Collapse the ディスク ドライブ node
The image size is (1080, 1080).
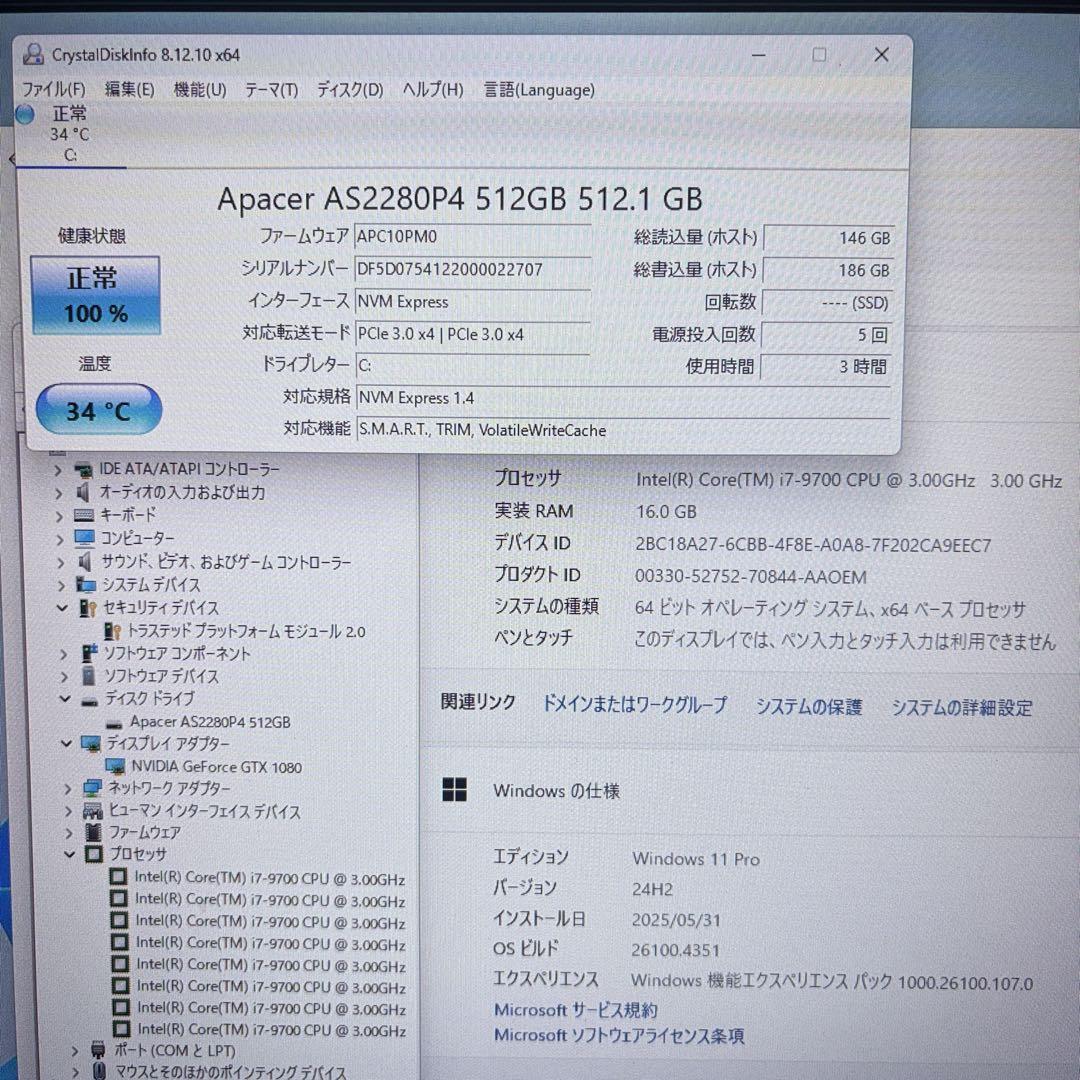point(65,699)
